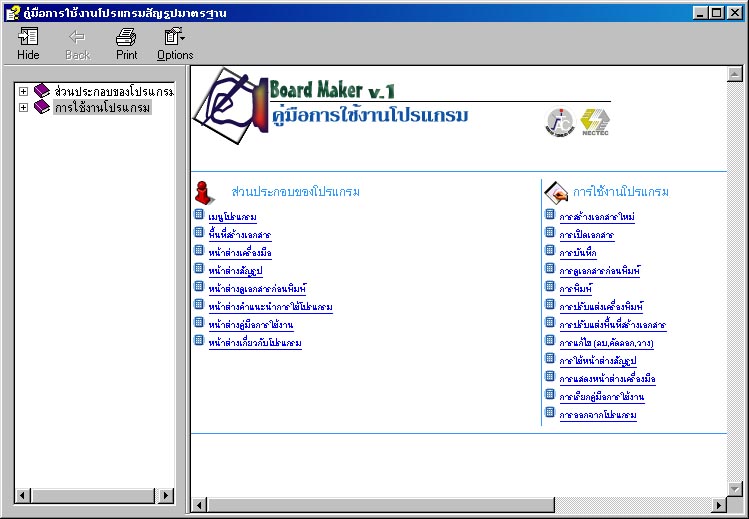Open the การบันทึก link

[578, 253]
